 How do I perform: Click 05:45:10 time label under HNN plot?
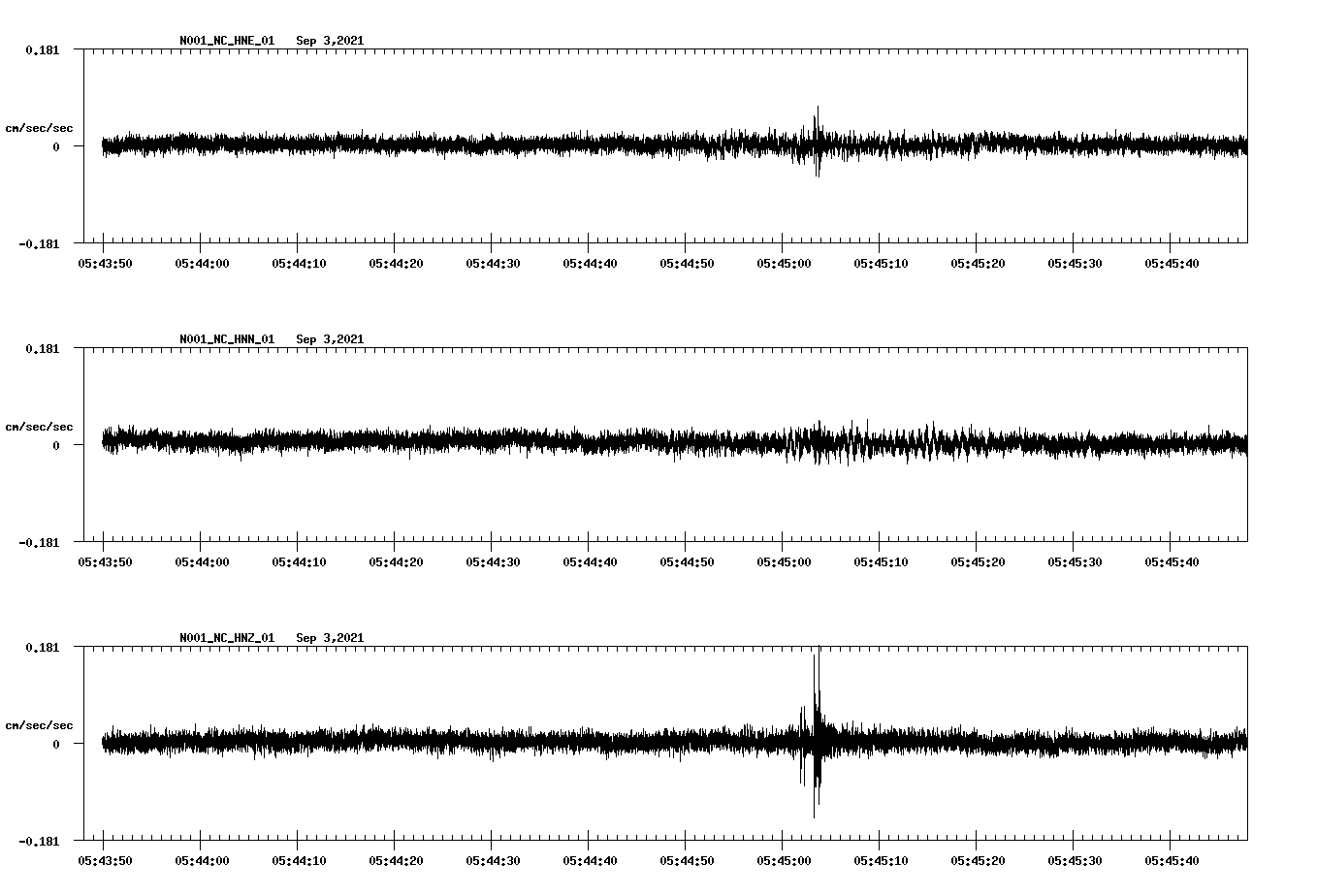pyautogui.click(x=881, y=562)
